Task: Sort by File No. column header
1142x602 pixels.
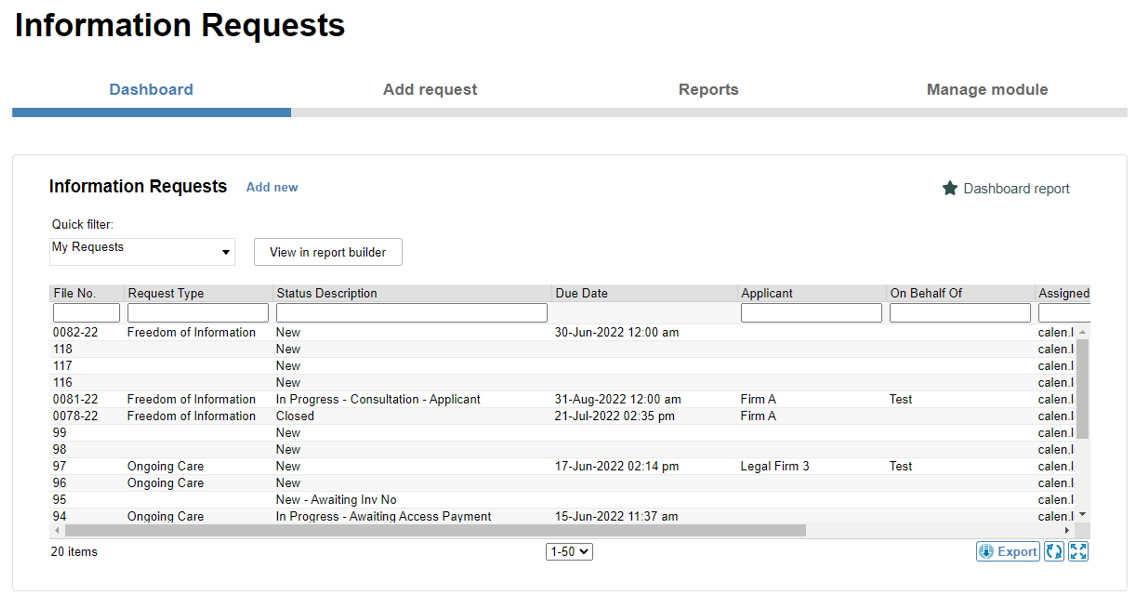Action: point(74,293)
